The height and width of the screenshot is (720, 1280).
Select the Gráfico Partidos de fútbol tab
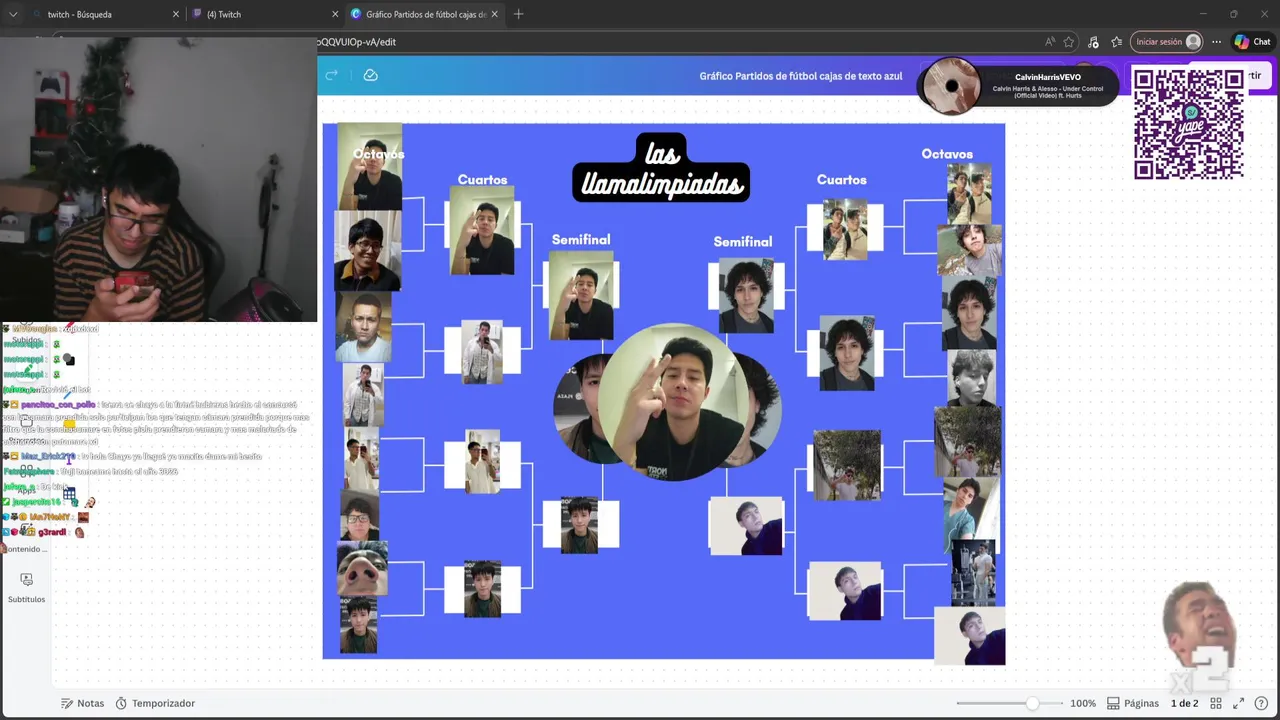(x=425, y=14)
